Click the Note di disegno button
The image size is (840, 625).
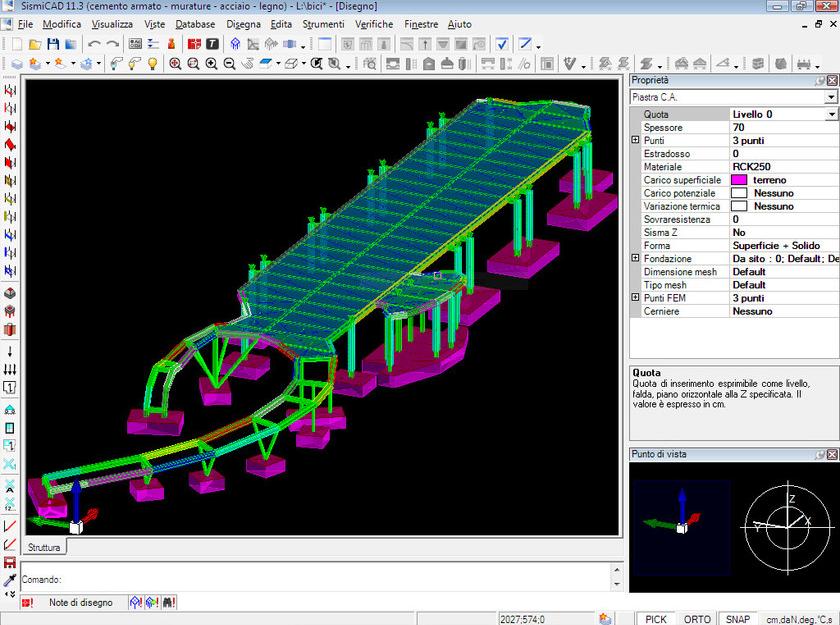pyautogui.click(x=81, y=603)
